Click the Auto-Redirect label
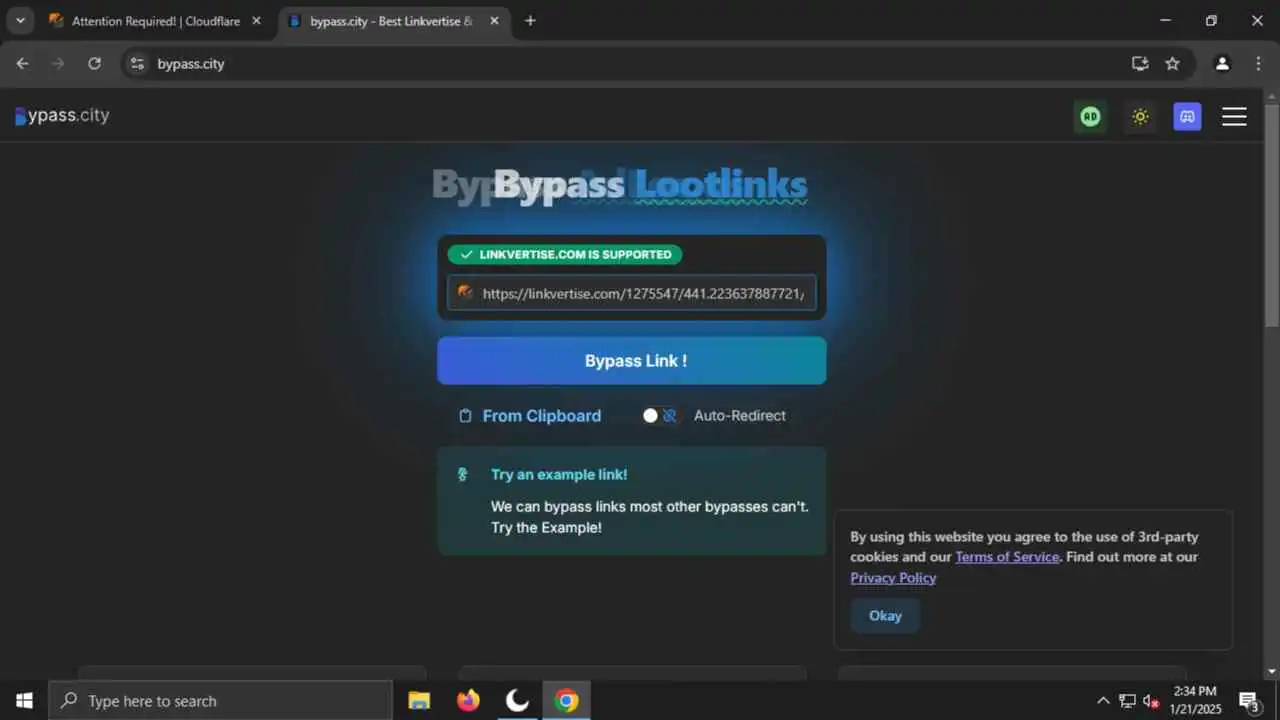 tap(740, 416)
